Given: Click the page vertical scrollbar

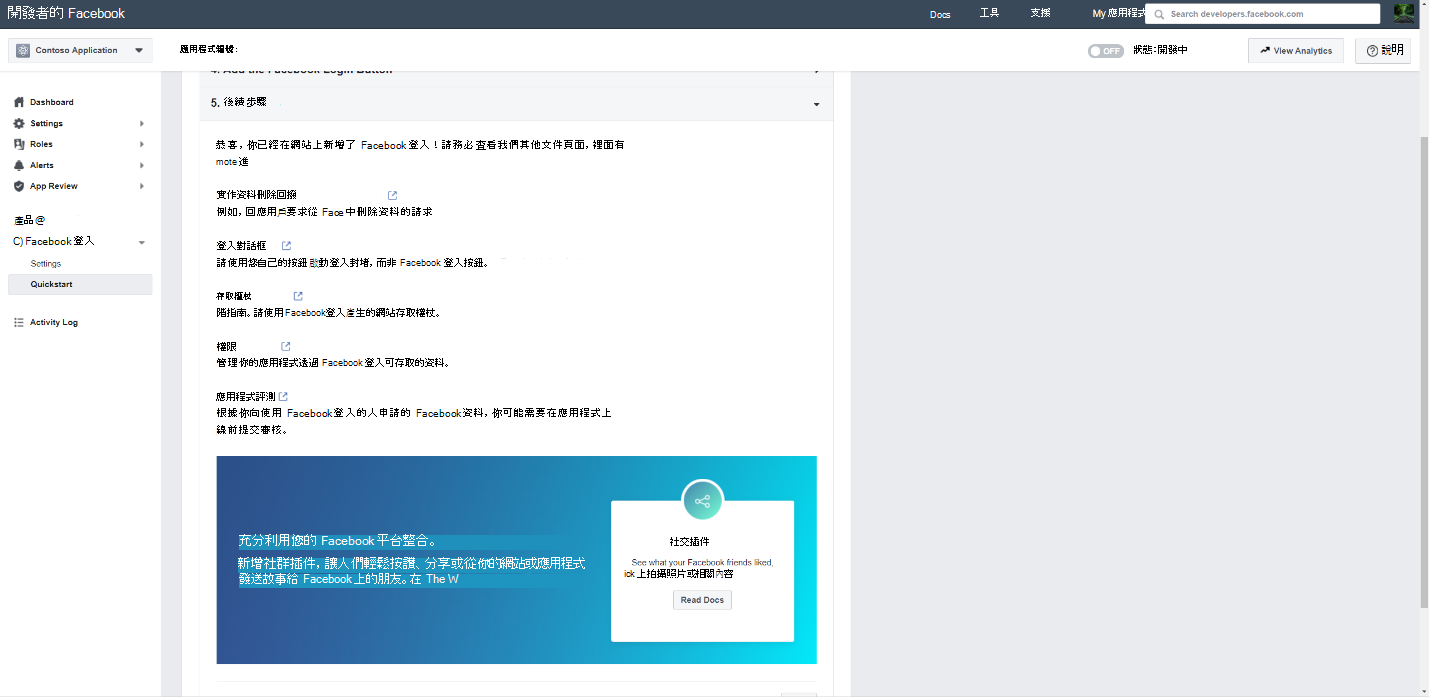Looking at the screenshot, I should coord(1424,370).
